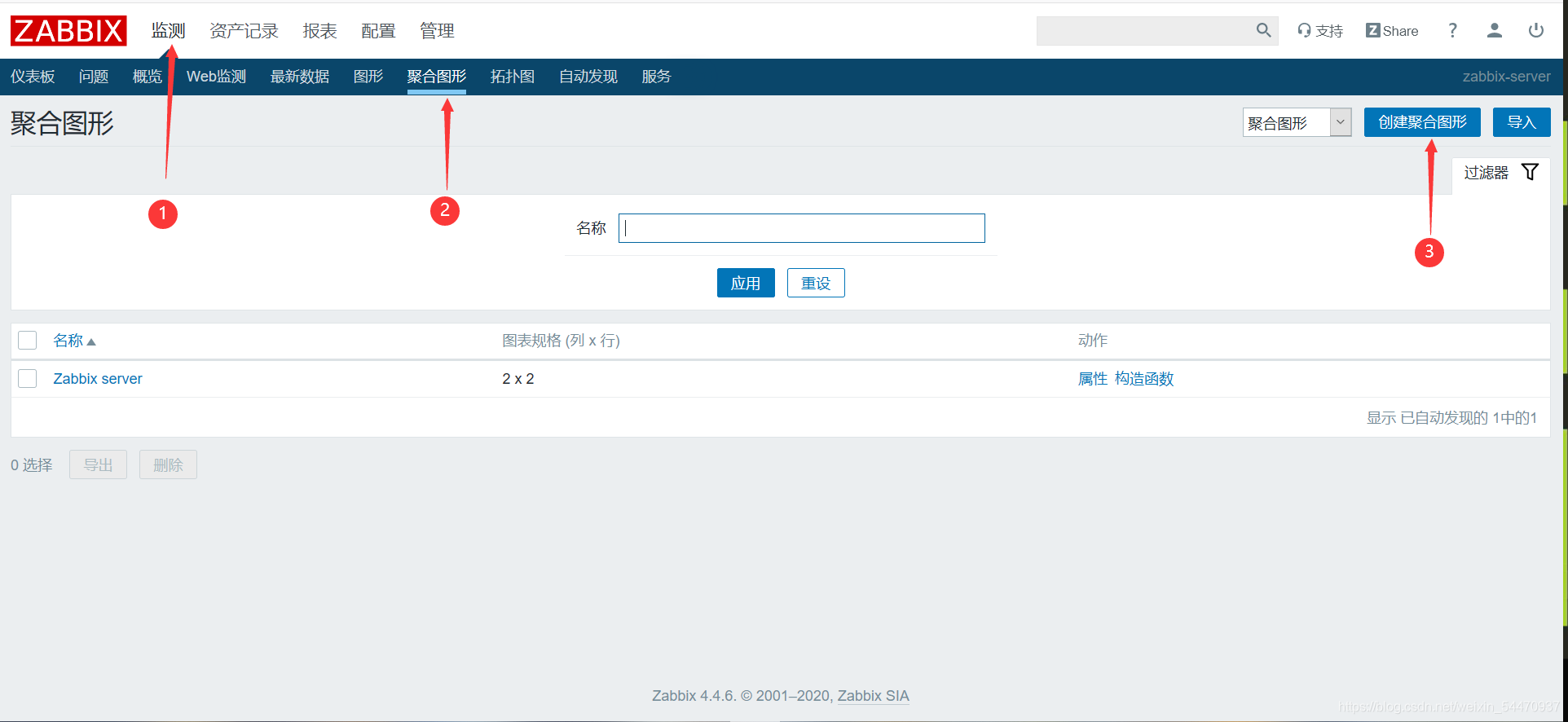The image size is (1568, 722).
Task: Open the 监测 top menu
Action: [x=168, y=31]
